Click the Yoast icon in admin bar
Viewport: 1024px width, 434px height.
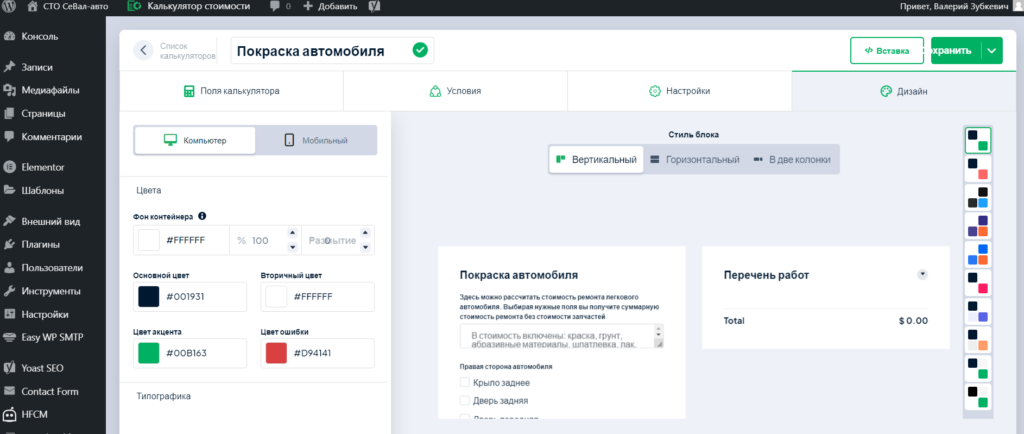point(375,7)
